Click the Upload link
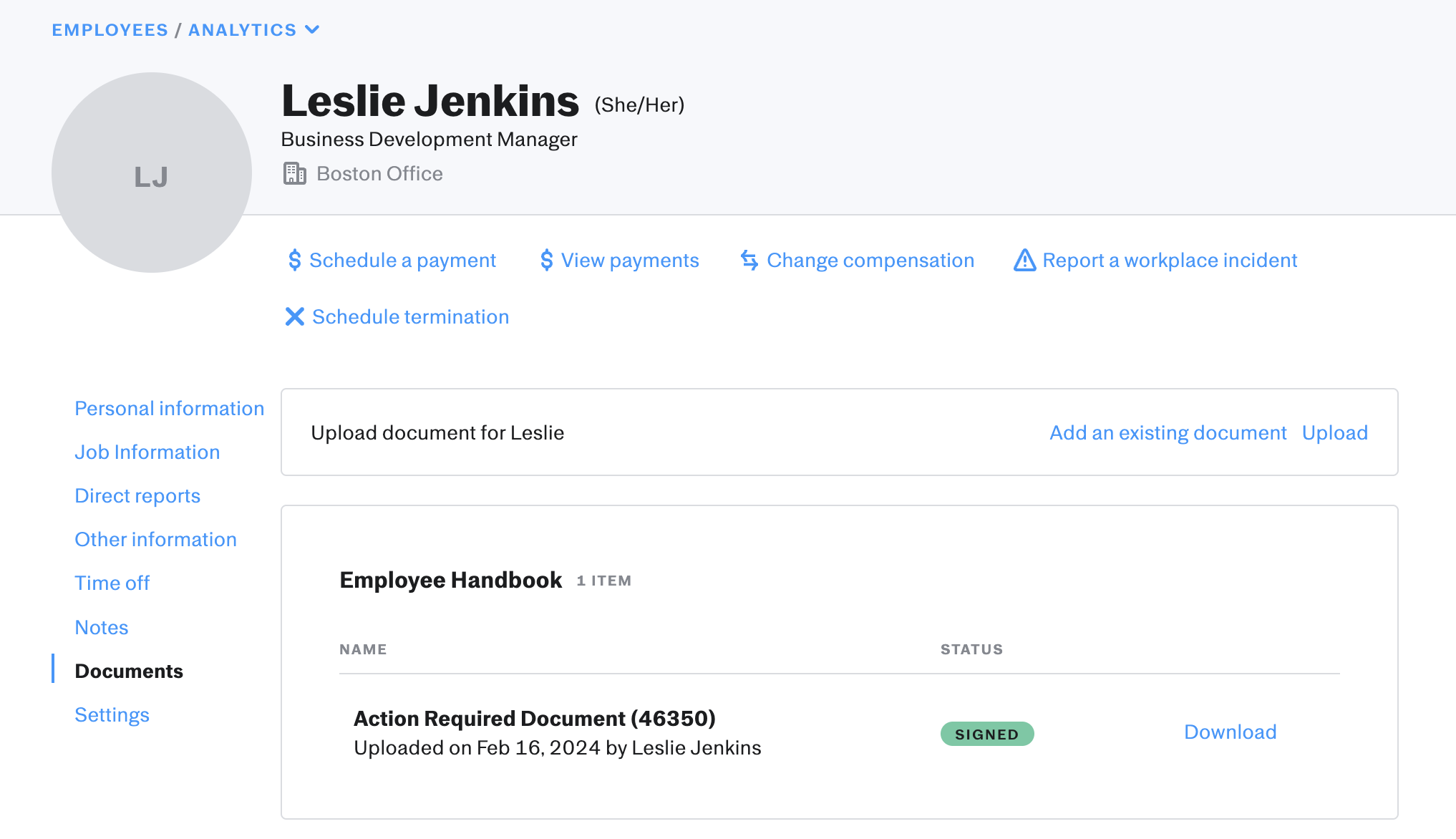This screenshot has width=1456, height=839. pos(1334,432)
